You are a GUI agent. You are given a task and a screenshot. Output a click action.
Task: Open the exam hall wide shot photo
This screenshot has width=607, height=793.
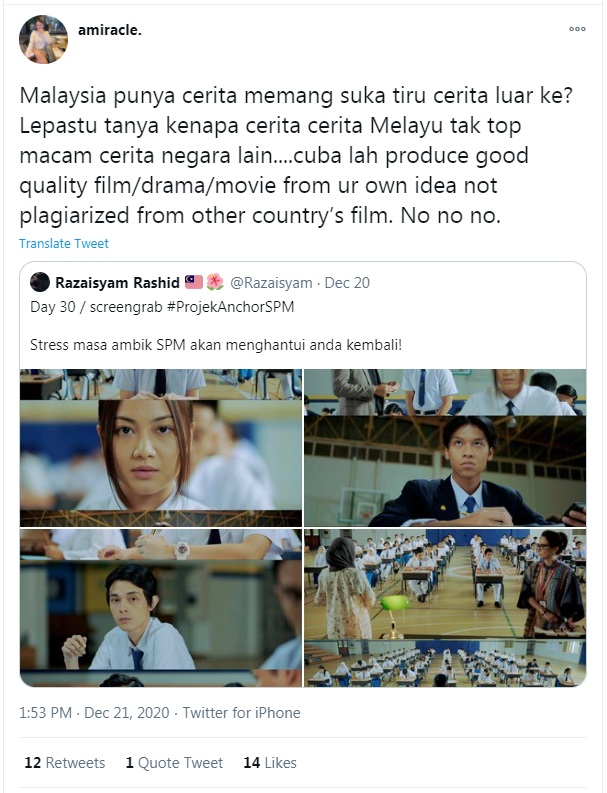coord(445,608)
